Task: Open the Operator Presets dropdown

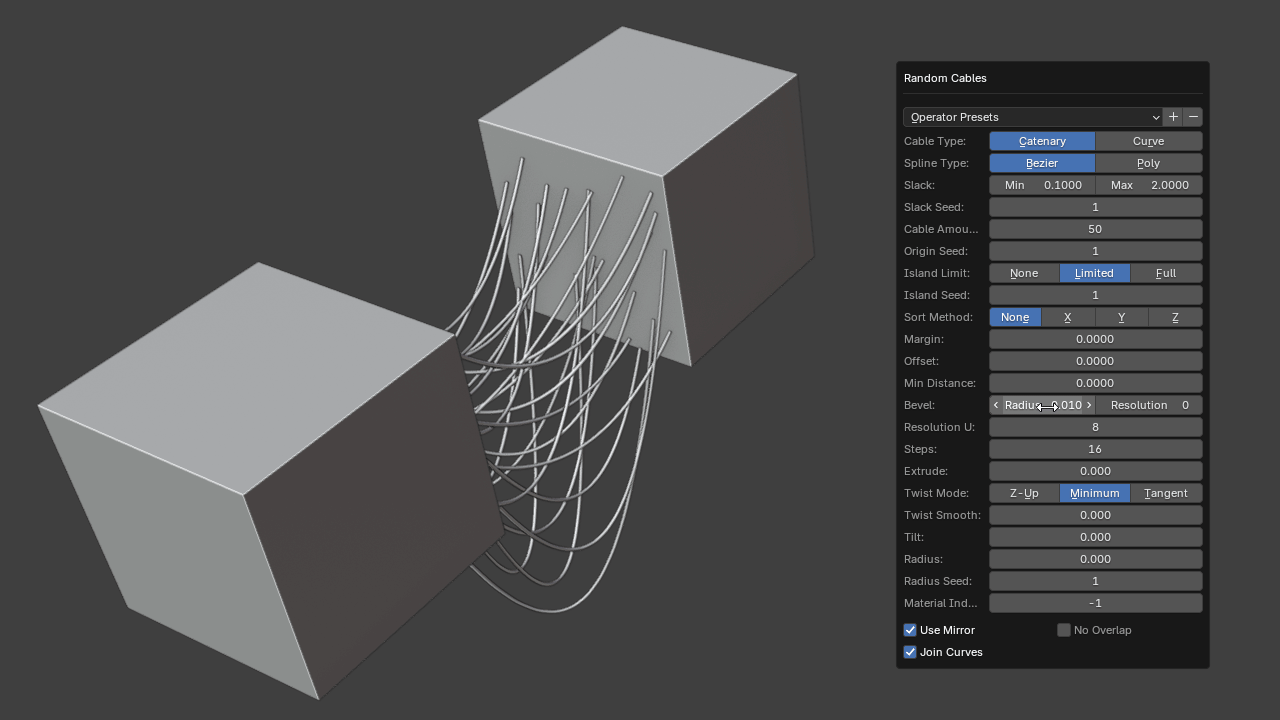Action: coord(1033,117)
